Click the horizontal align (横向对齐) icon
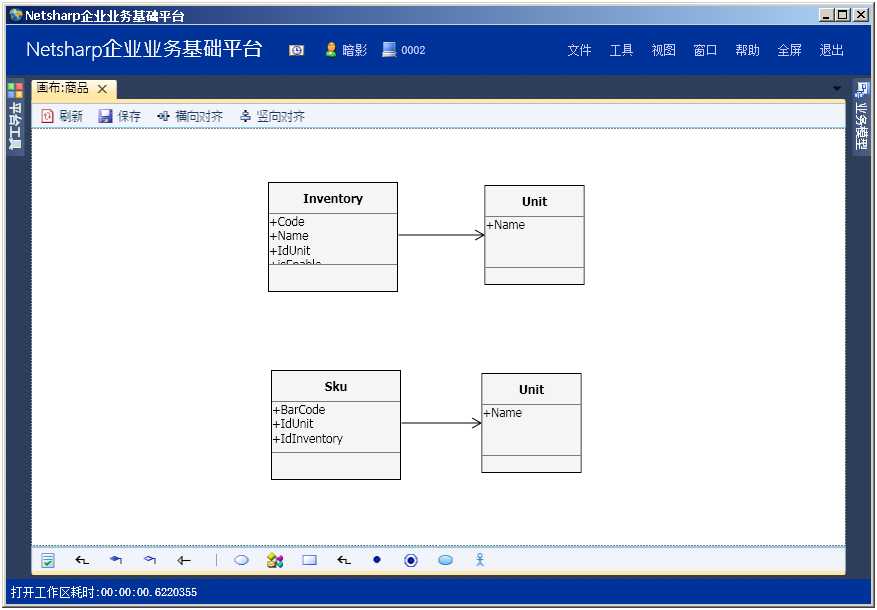The height and width of the screenshot is (610, 877). [163, 116]
